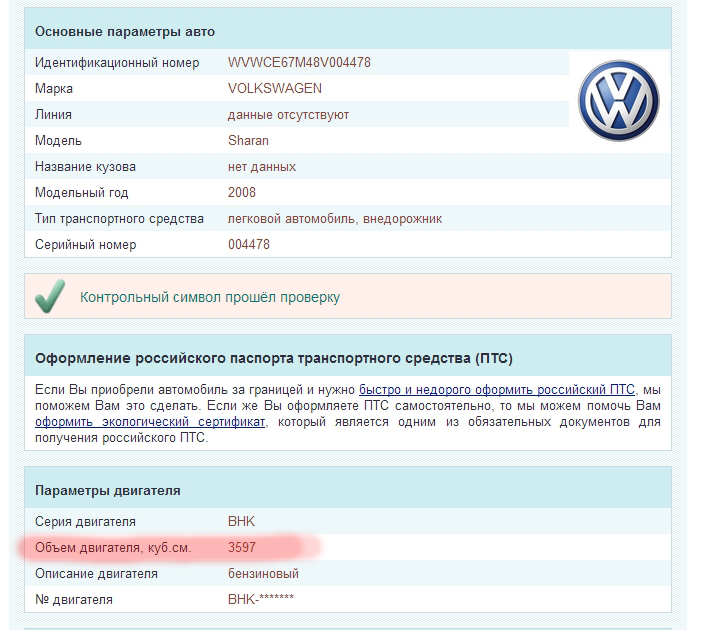Click 'Основные параметры авто' heading
Viewport: 706px width, 630px height.
[125, 32]
